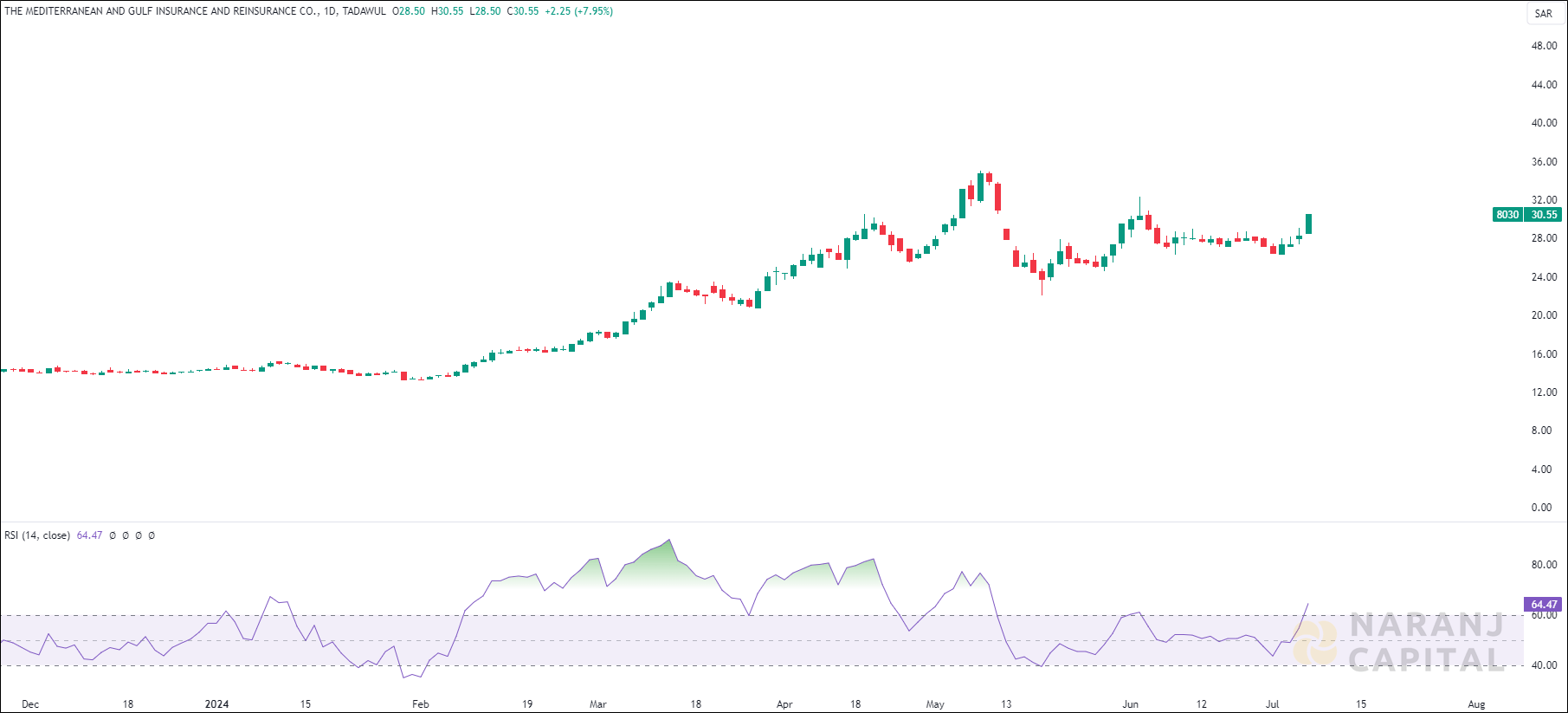The width and height of the screenshot is (1568, 713).
Task: Click the Dec label on time axis
Action: [x=30, y=704]
